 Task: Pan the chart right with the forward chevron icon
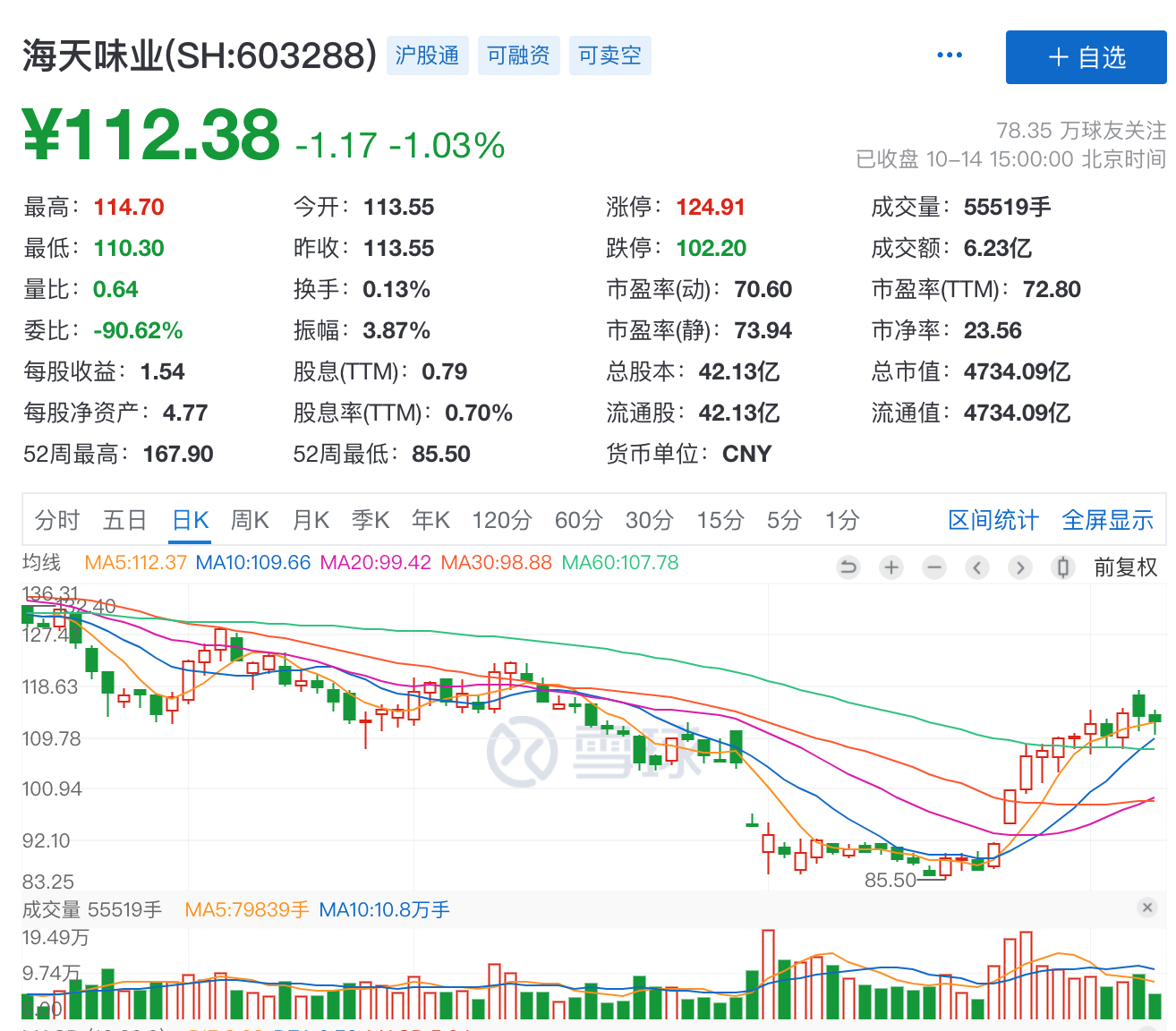coord(1019,567)
